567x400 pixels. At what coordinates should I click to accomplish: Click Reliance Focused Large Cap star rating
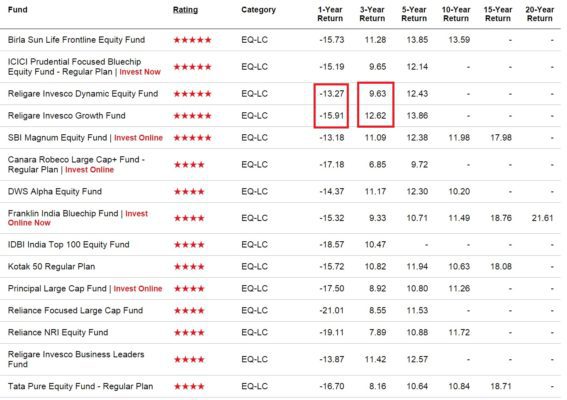189,311
